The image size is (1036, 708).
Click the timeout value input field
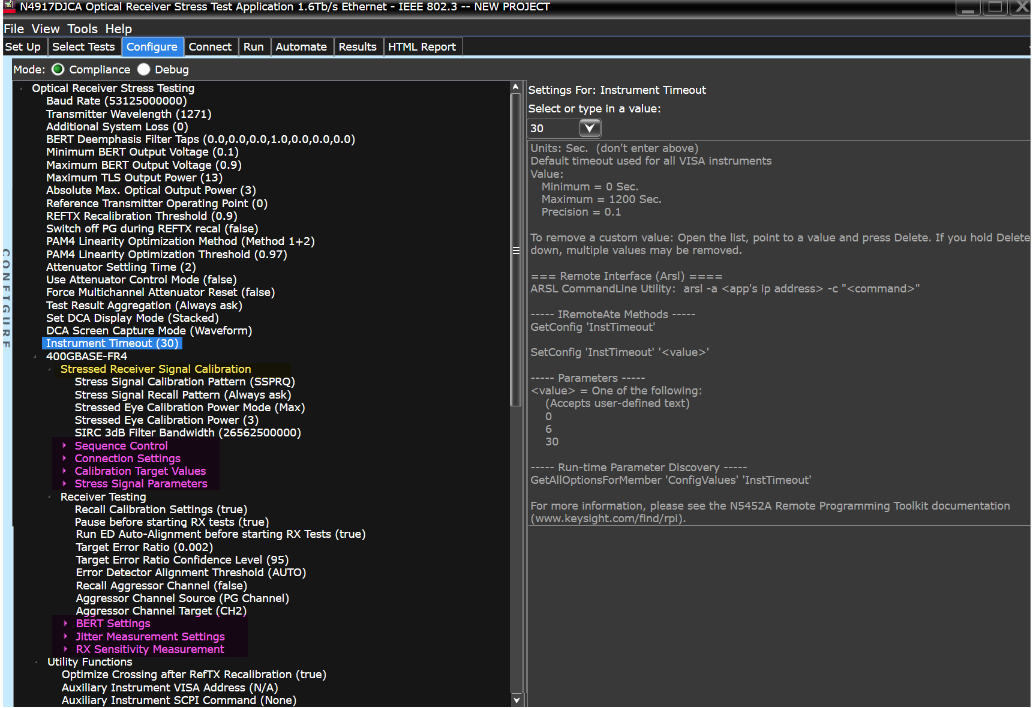click(x=554, y=128)
